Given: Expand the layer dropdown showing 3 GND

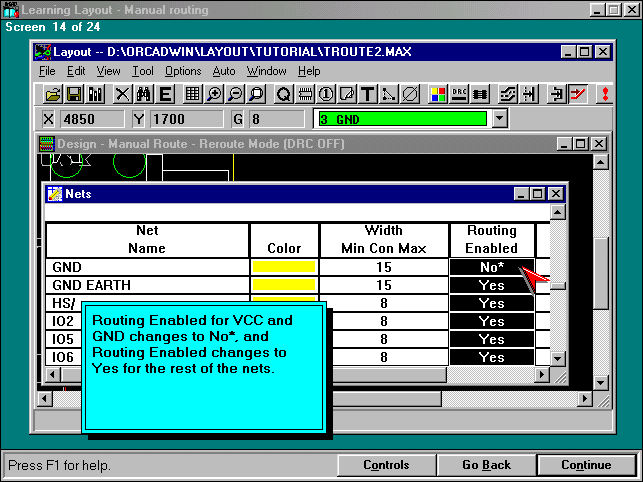Looking at the screenshot, I should pos(500,119).
